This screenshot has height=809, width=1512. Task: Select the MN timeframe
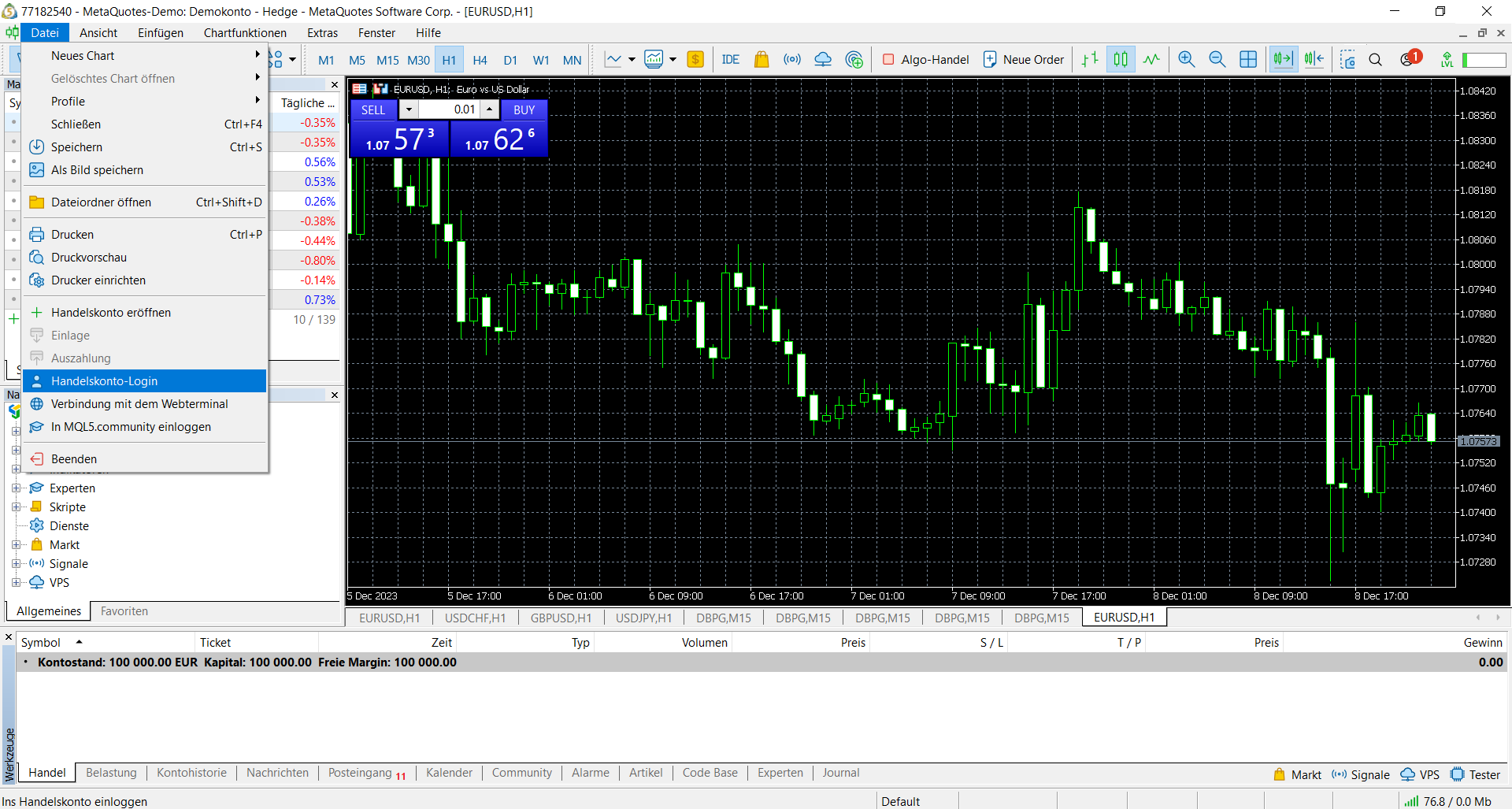572,60
